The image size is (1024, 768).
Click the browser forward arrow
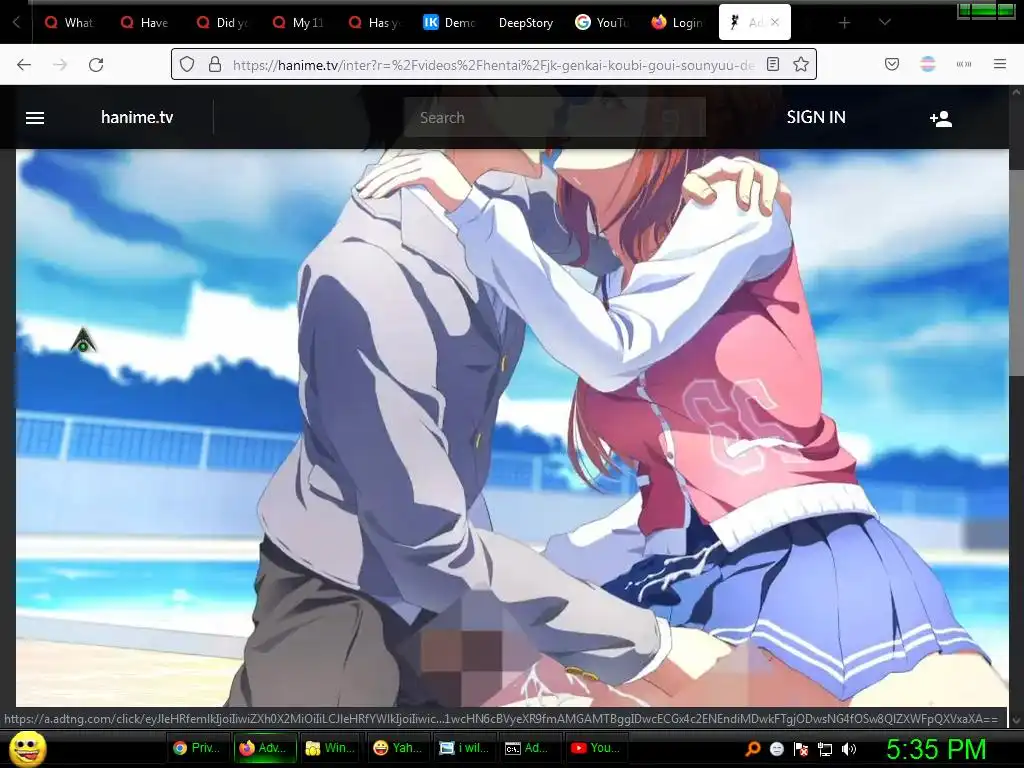tap(60, 64)
